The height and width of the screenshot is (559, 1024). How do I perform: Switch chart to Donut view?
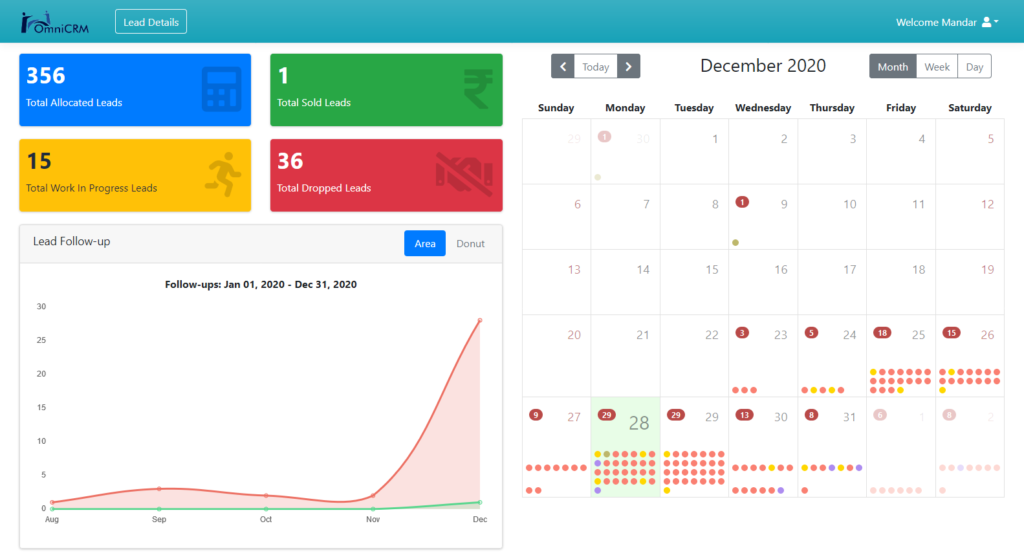[470, 243]
